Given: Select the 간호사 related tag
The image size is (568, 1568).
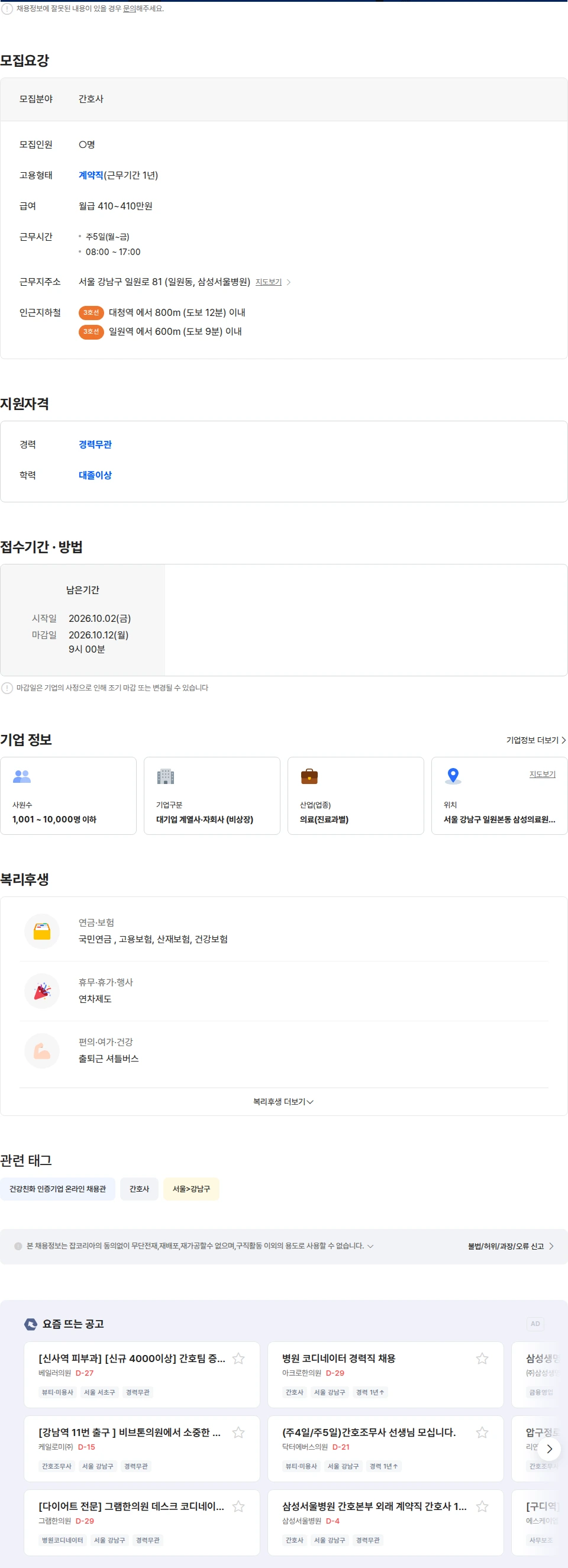Looking at the screenshot, I should click(x=139, y=1189).
